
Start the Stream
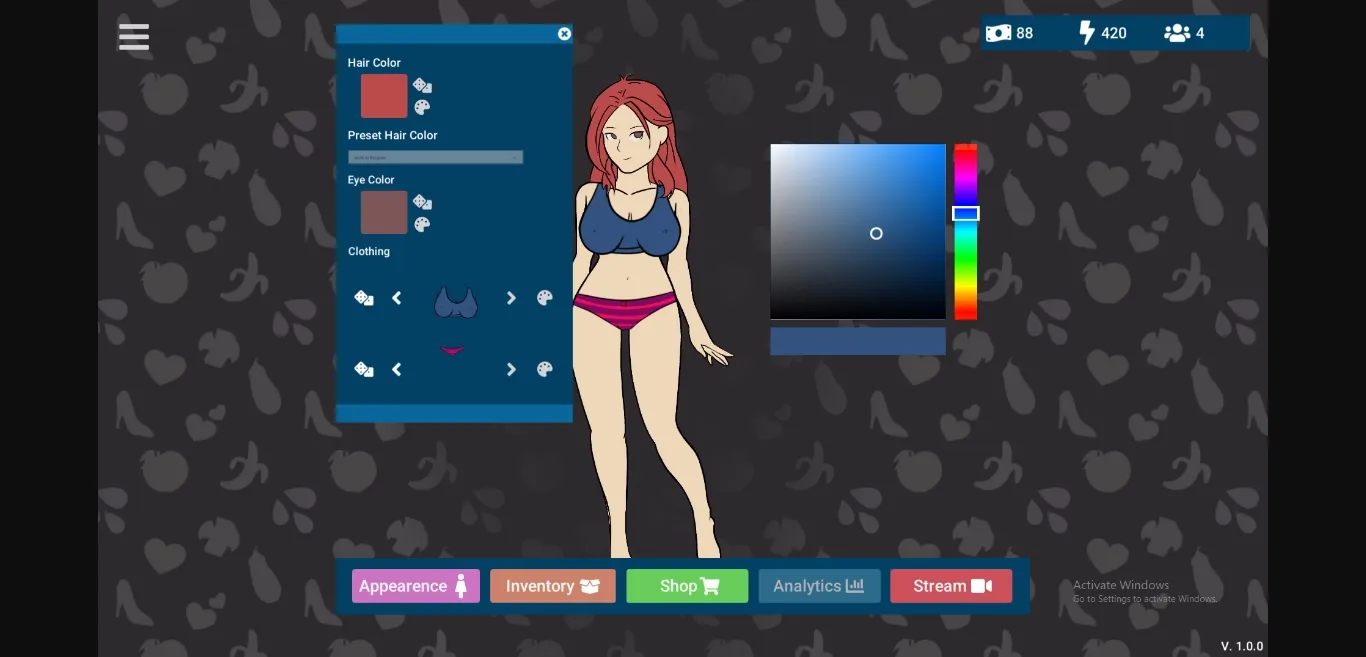950,586
